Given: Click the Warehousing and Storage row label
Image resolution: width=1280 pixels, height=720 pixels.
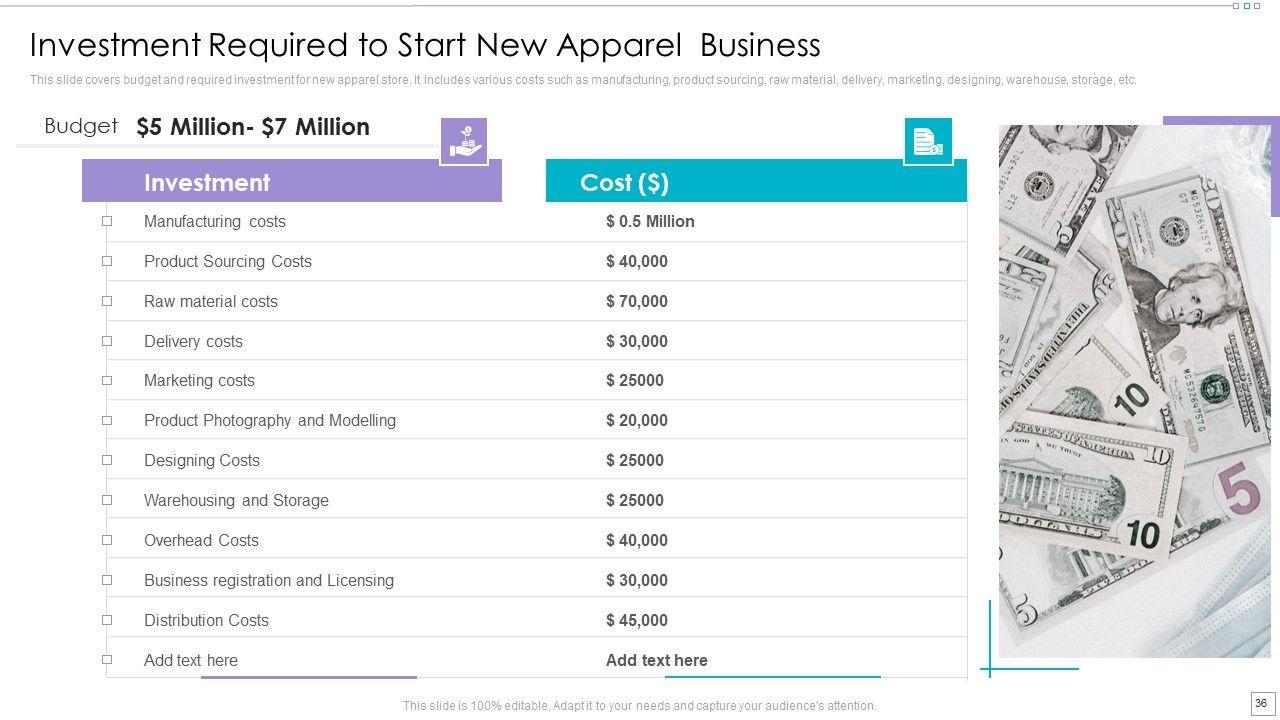Looking at the screenshot, I should coord(236,500).
